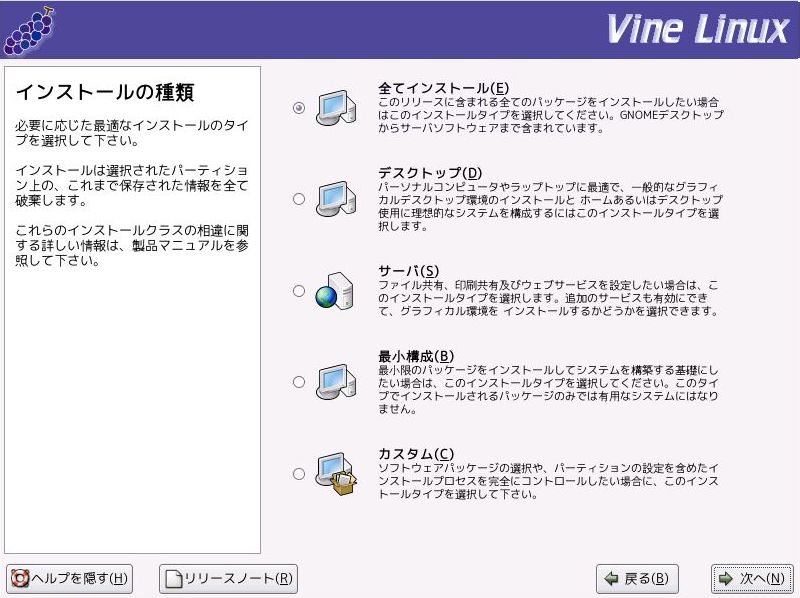Image resolution: width=800 pixels, height=598 pixels.
Task: Click the Vine Linux title text
Action: (x=698, y=29)
